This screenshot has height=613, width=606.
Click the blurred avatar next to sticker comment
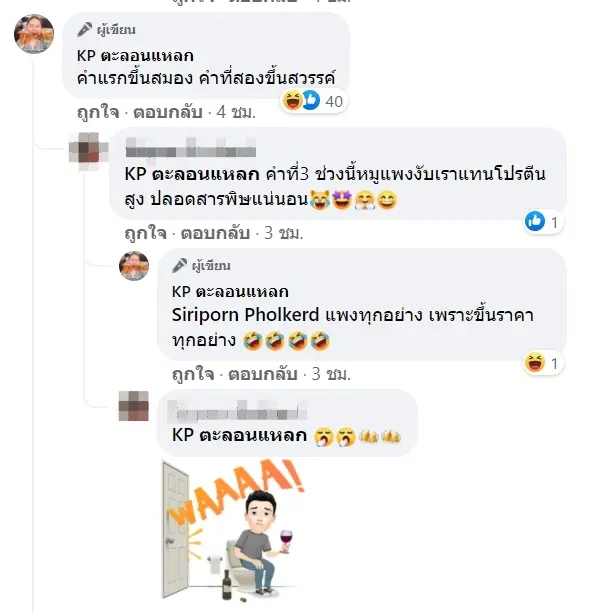(x=134, y=406)
